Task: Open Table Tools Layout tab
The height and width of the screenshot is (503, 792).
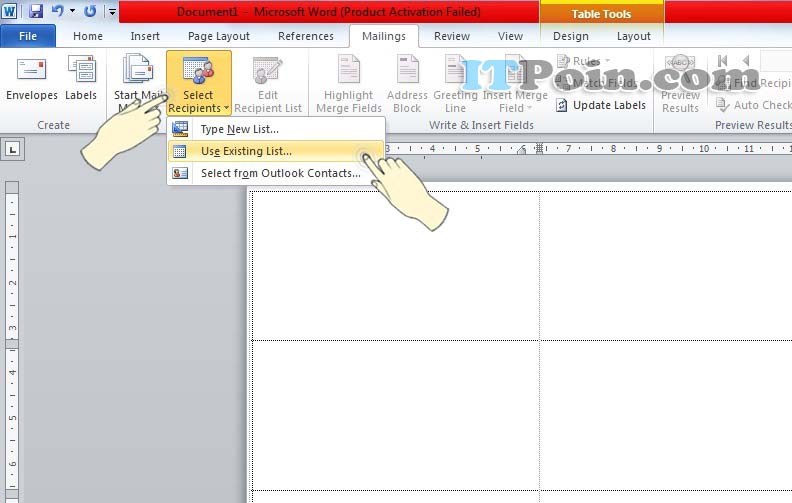Action: click(633, 36)
